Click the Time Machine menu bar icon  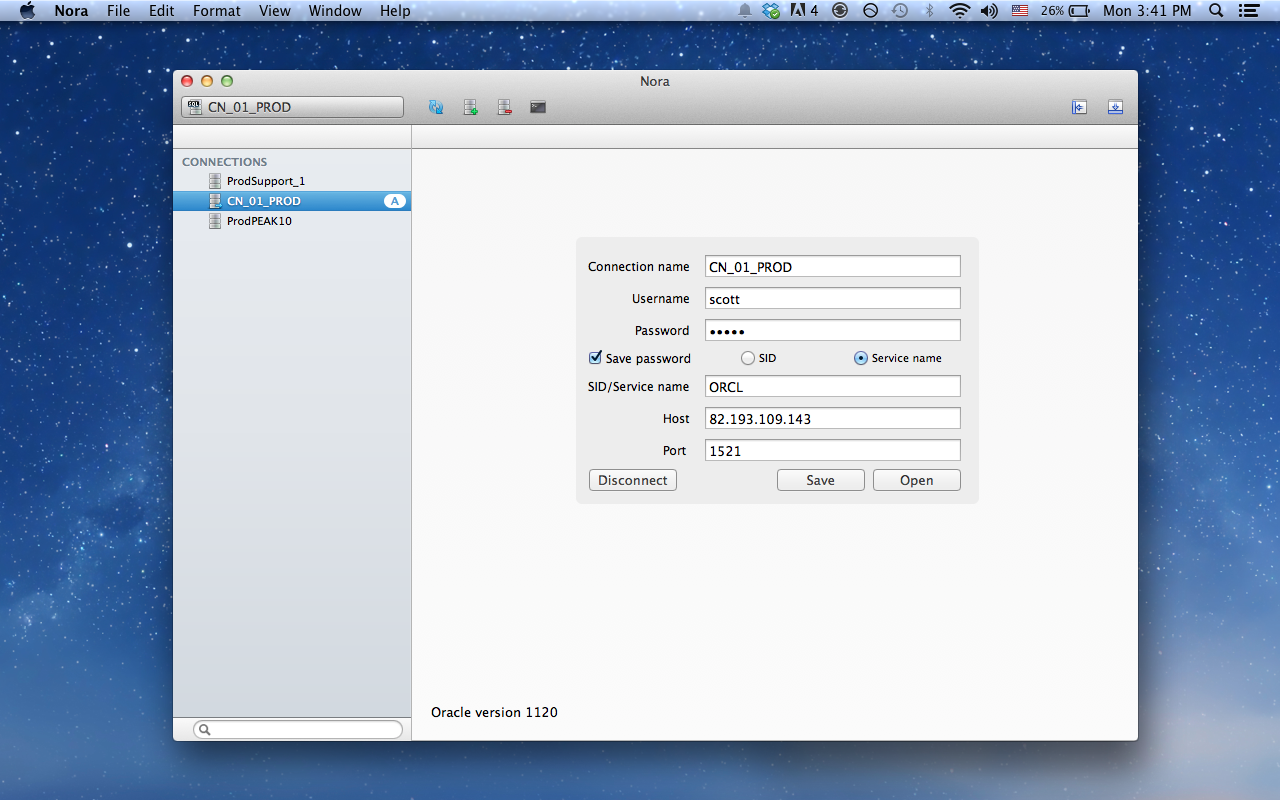coord(900,11)
